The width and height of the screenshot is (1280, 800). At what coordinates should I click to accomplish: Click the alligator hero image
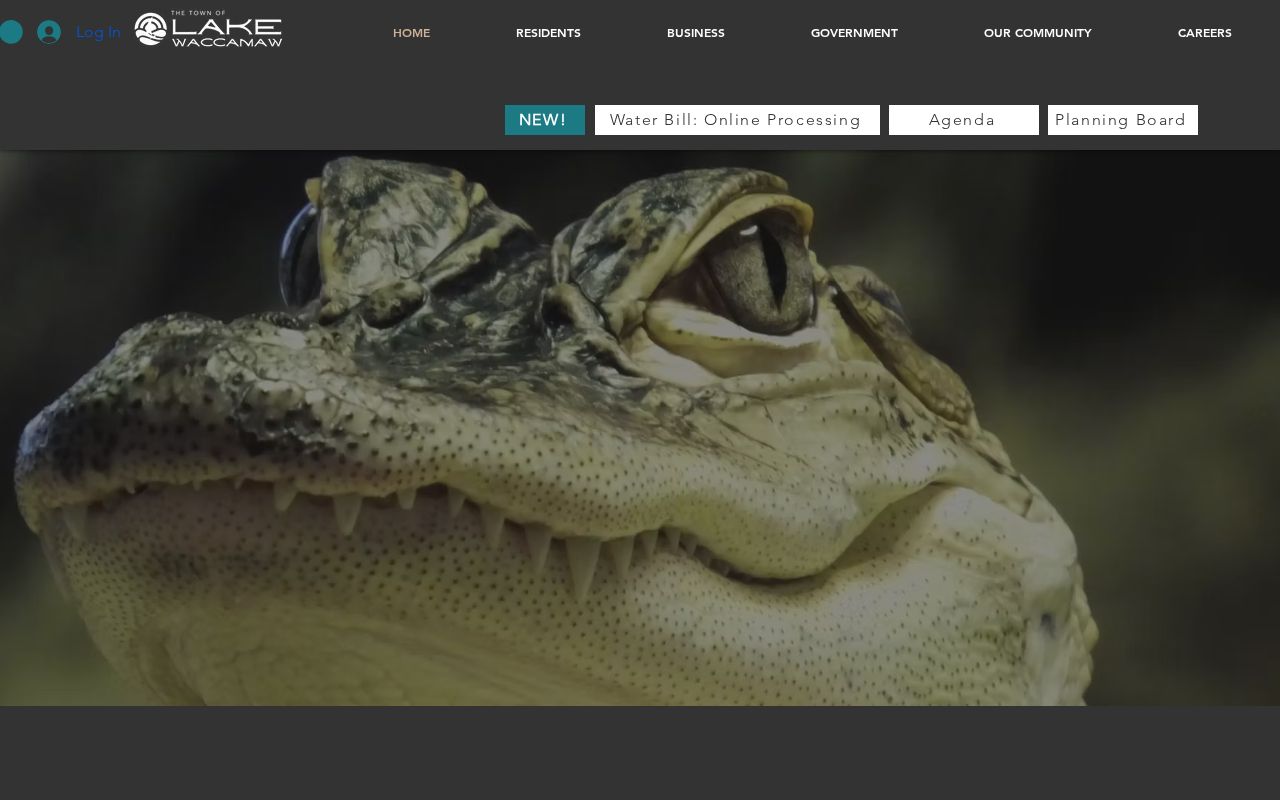pos(640,428)
